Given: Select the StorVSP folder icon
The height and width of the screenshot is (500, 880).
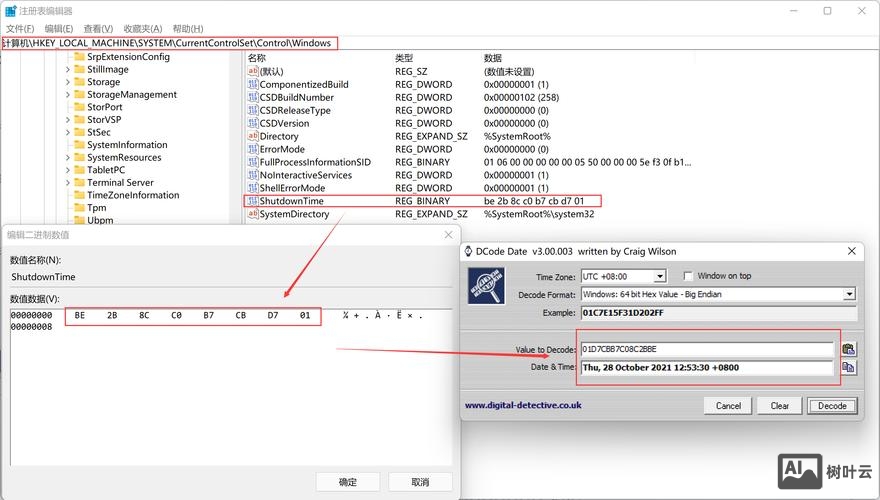Looking at the screenshot, I should pyautogui.click(x=79, y=120).
